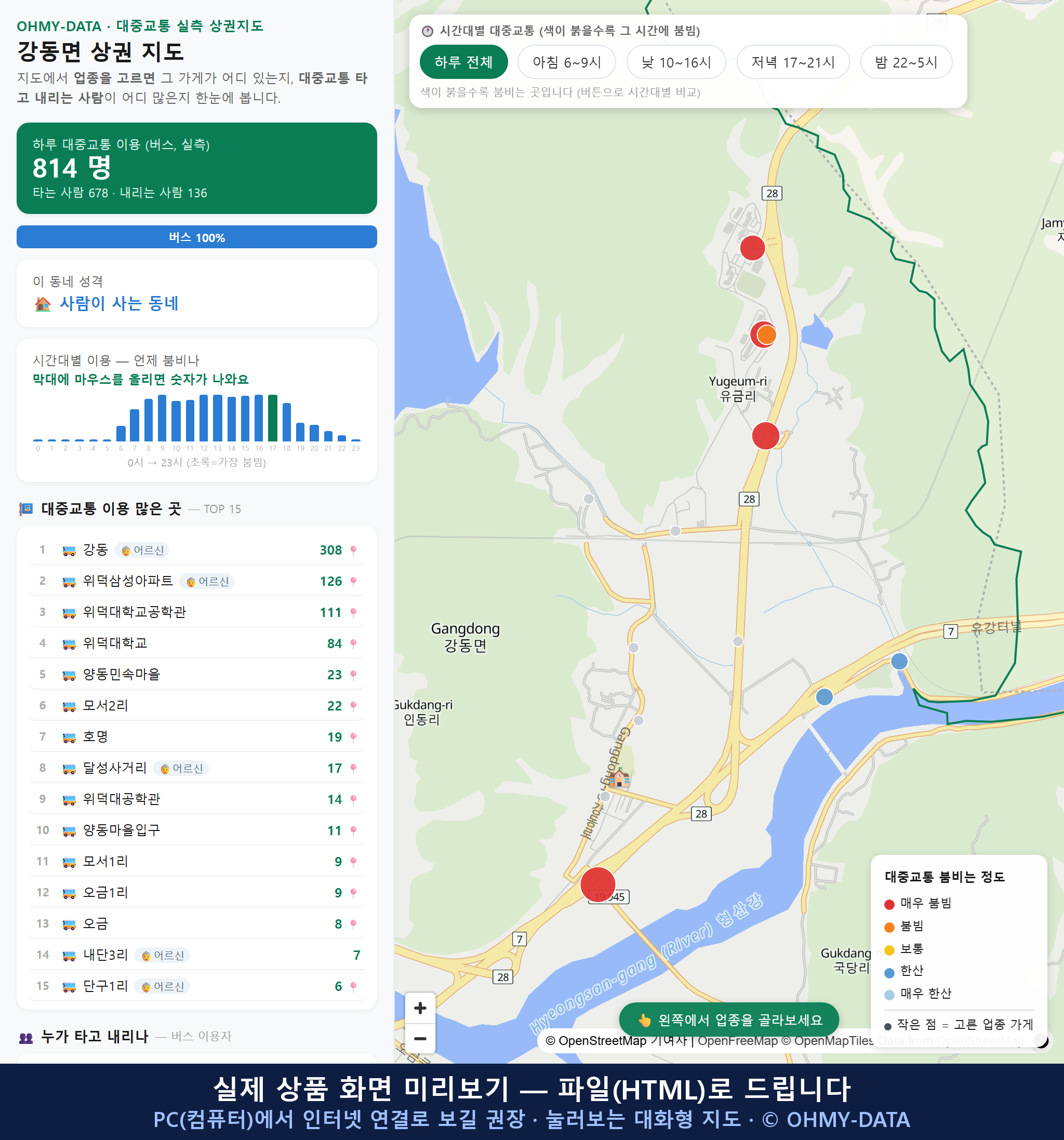Click the pin icon for 위덕삼성아파트 row
The width and height of the screenshot is (1064, 1140).
(x=353, y=582)
